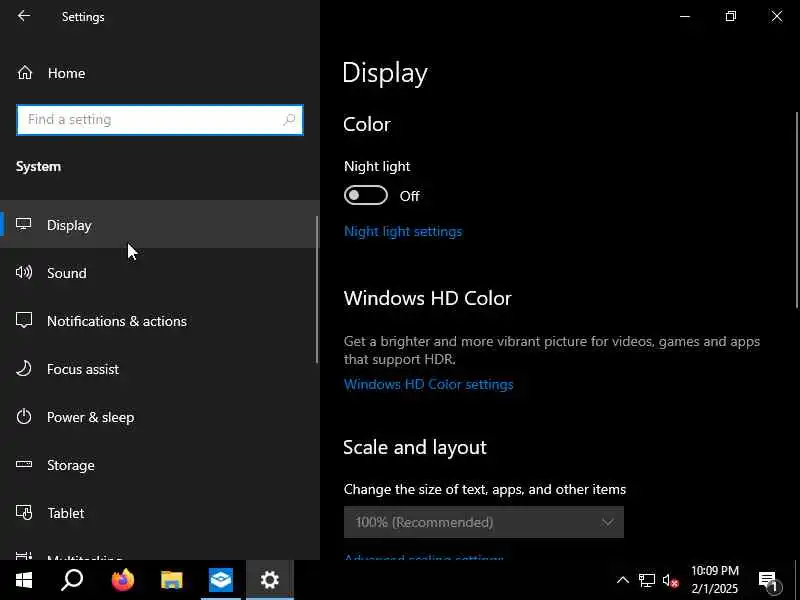The height and width of the screenshot is (600, 800).
Task: Click the Focus assist moon icon
Action: 23,368
